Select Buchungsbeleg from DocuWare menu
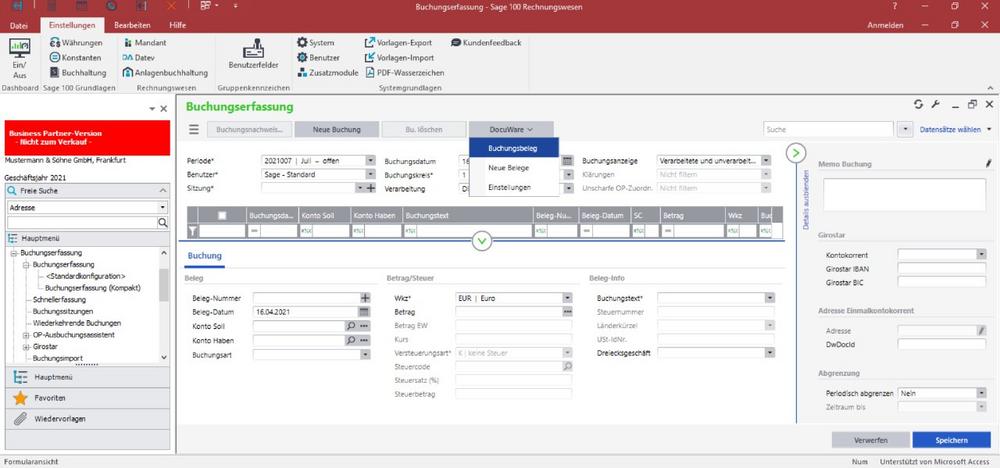Image resolution: width=1000 pixels, height=468 pixels. (513, 148)
